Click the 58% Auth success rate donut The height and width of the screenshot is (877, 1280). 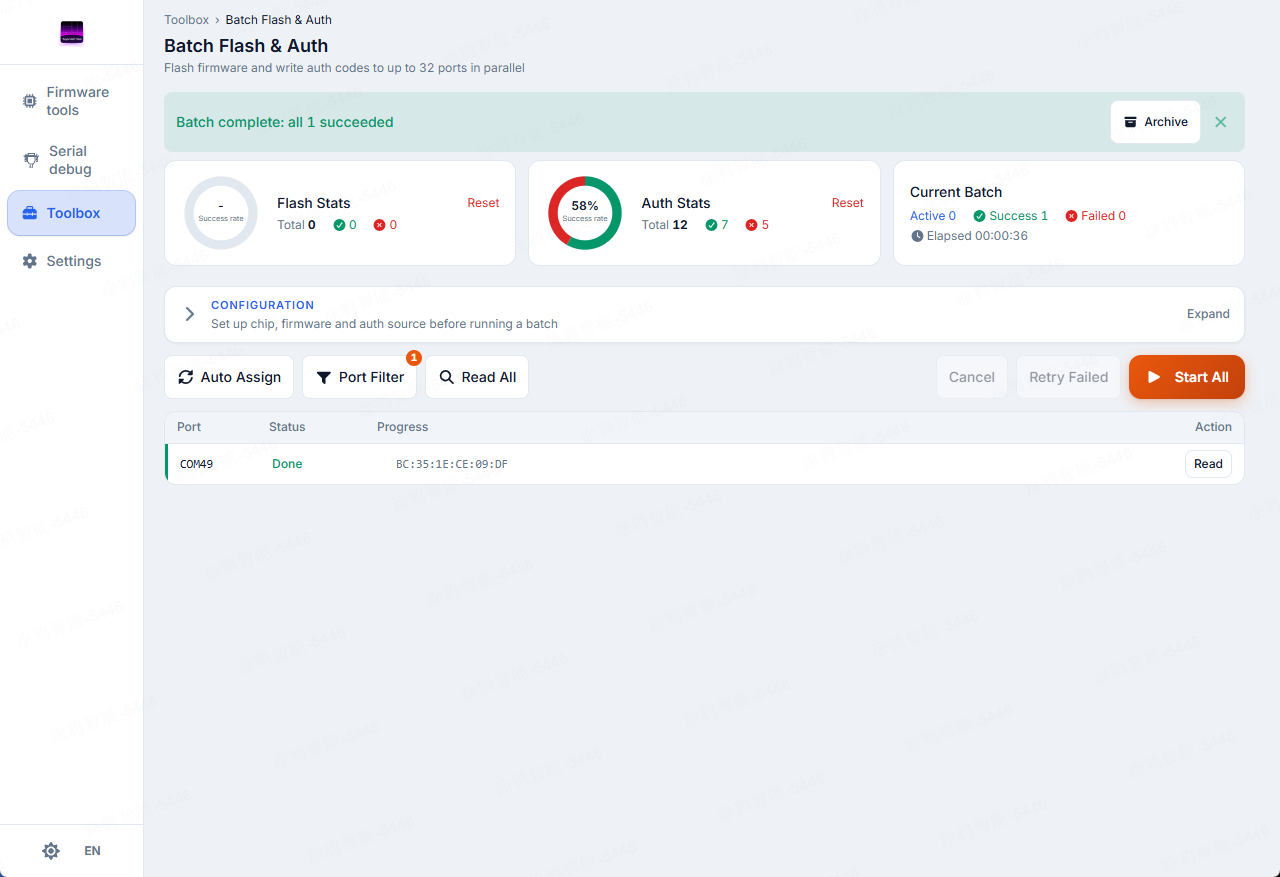pyautogui.click(x=585, y=213)
